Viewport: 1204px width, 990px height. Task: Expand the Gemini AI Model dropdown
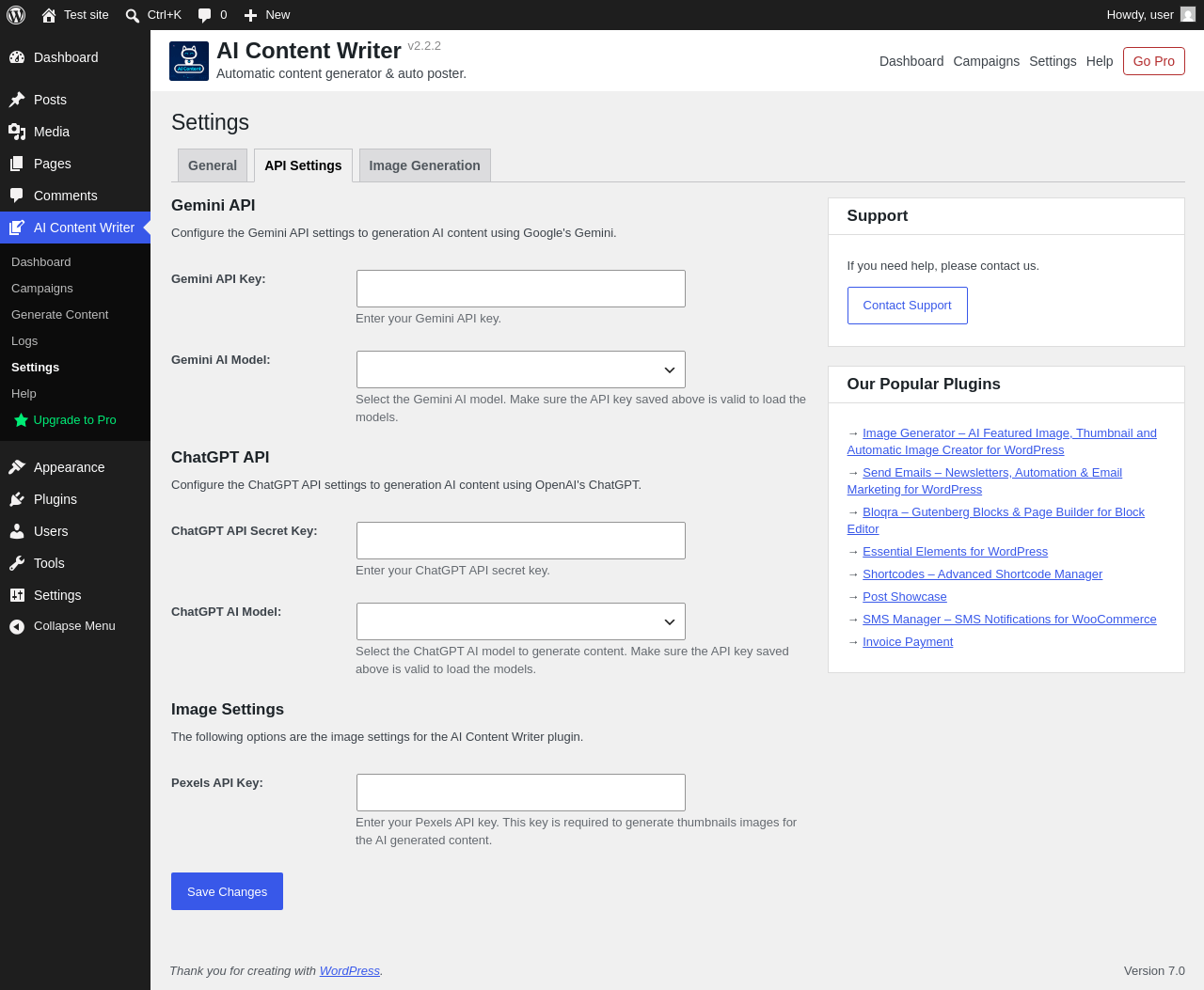pos(521,369)
